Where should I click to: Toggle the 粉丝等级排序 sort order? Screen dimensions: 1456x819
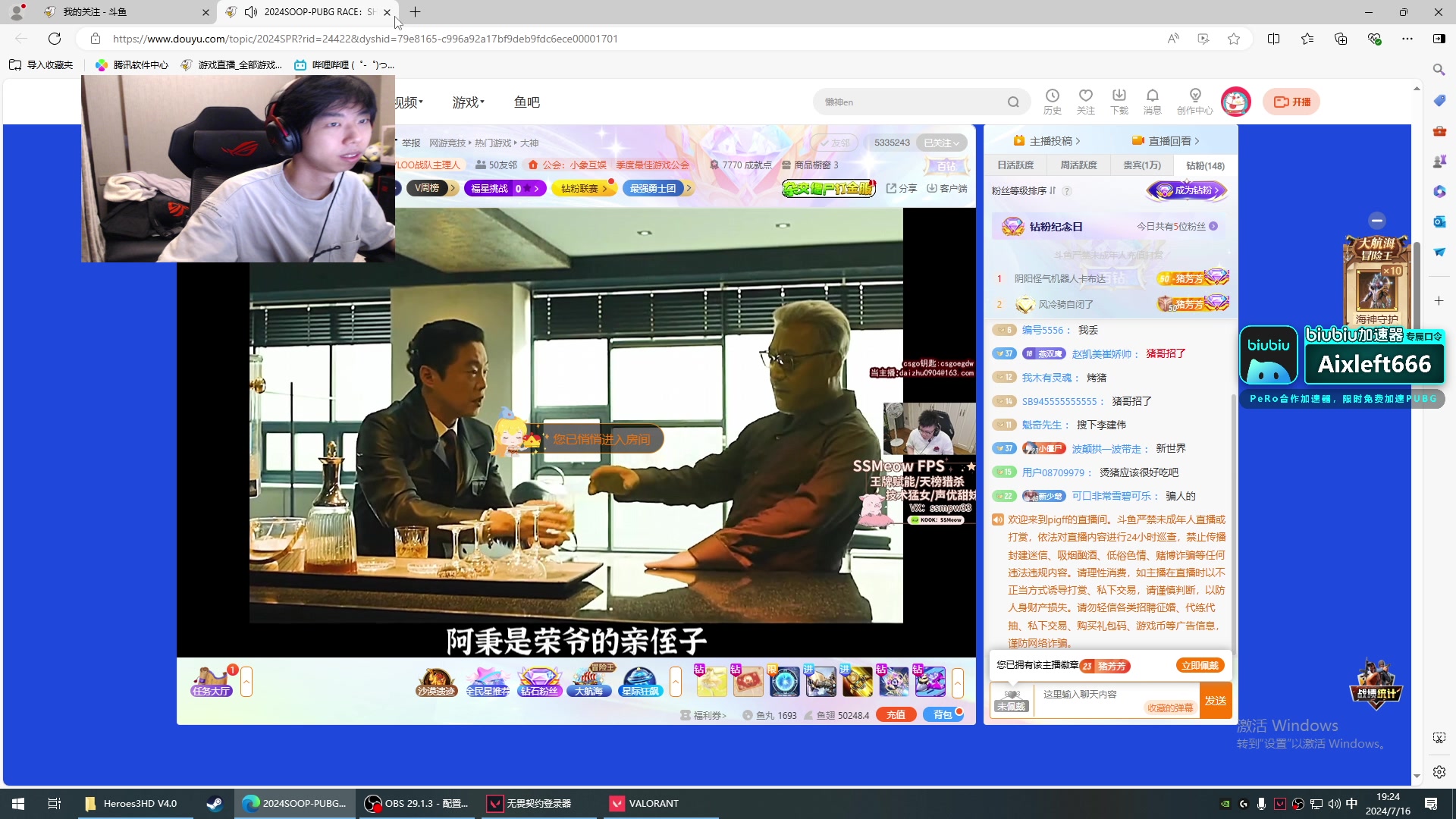[x=1053, y=191]
